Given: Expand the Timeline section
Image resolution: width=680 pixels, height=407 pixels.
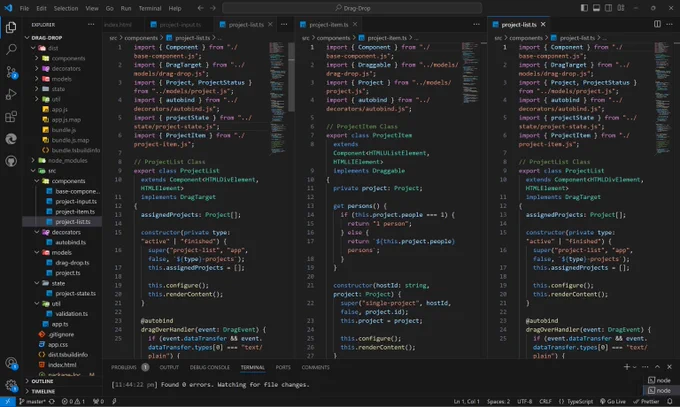Looking at the screenshot, I should pos(43,391).
